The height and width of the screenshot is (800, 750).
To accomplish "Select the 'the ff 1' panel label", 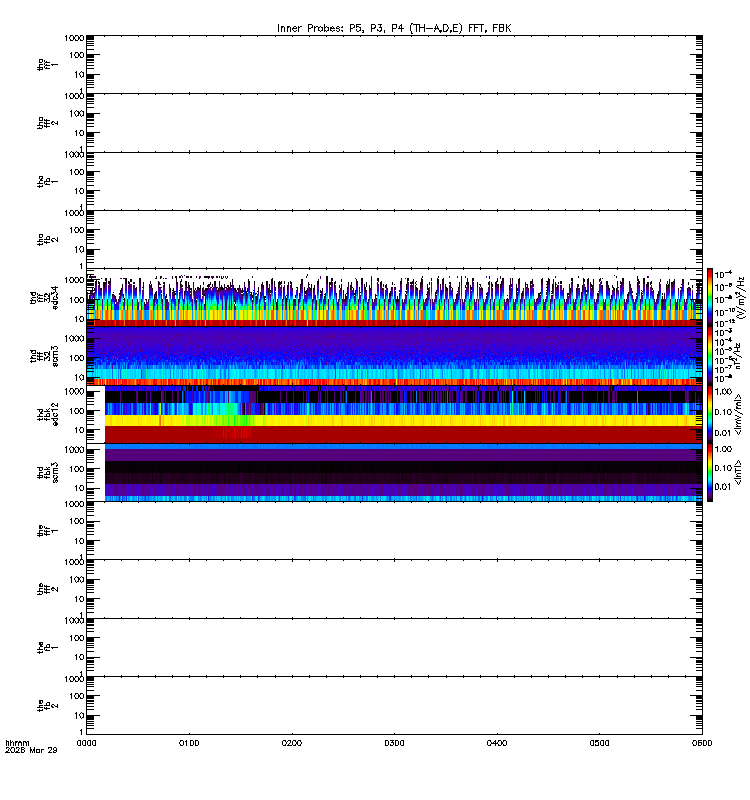I will pos(47,531).
